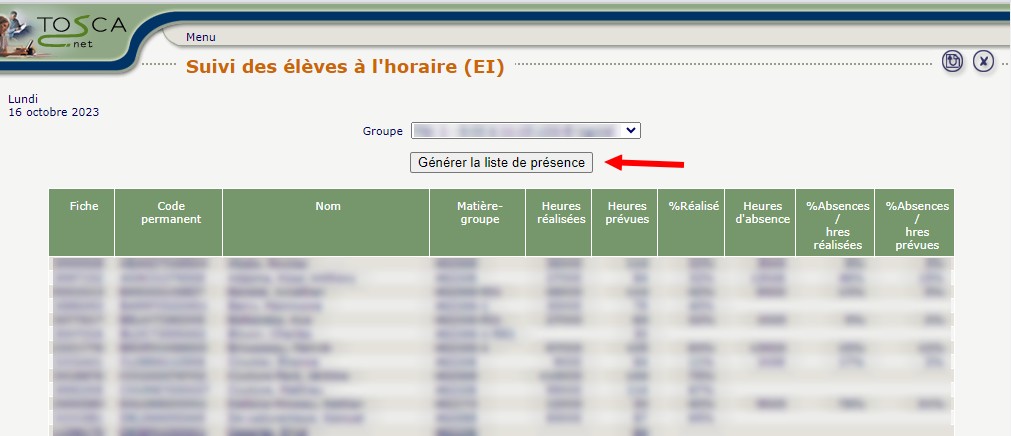The width and height of the screenshot is (1011, 436).
Task: Click the Suivi des élèves à l'horaire title
Action: pos(345,68)
